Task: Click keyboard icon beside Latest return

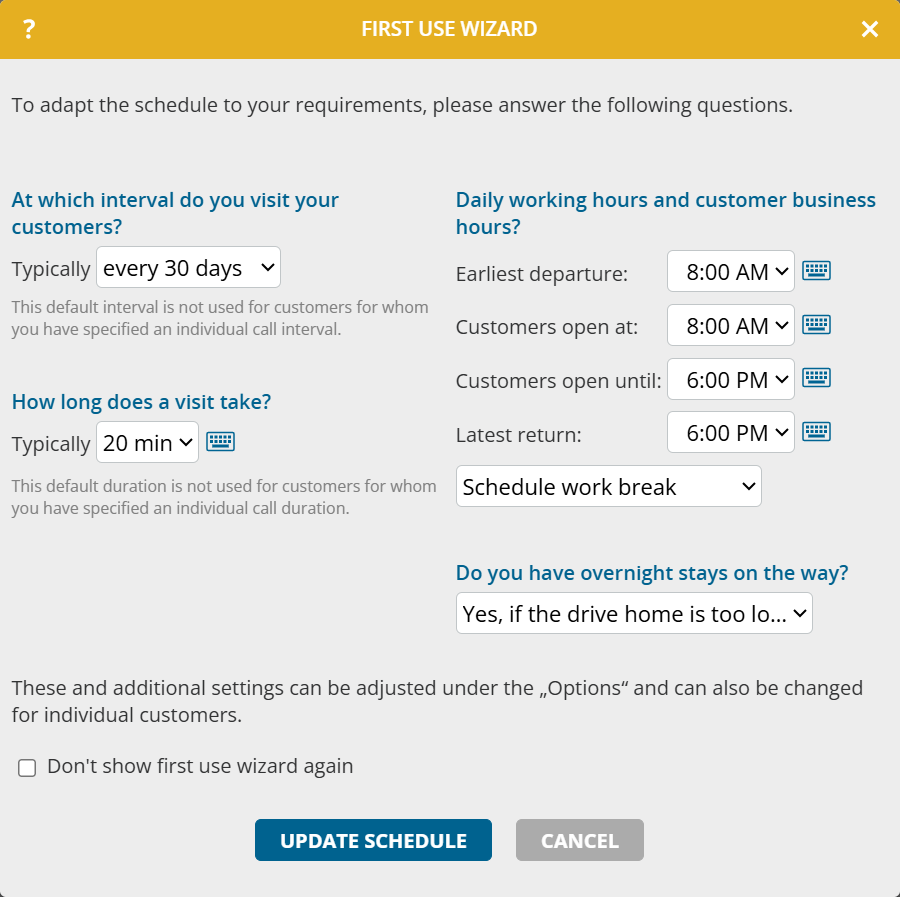Action: tap(816, 432)
